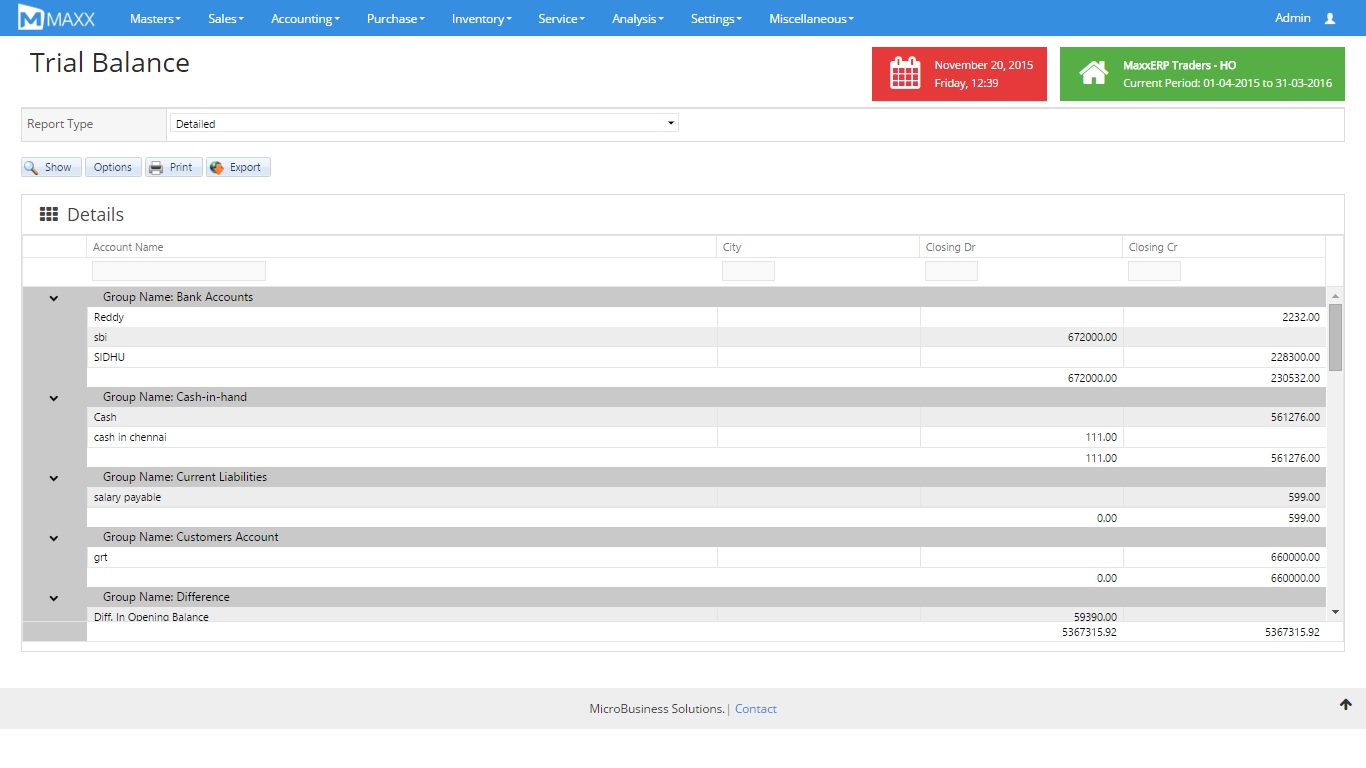Follow the Contact link in footer
Image resolution: width=1366 pixels, height=768 pixels.
755,709
